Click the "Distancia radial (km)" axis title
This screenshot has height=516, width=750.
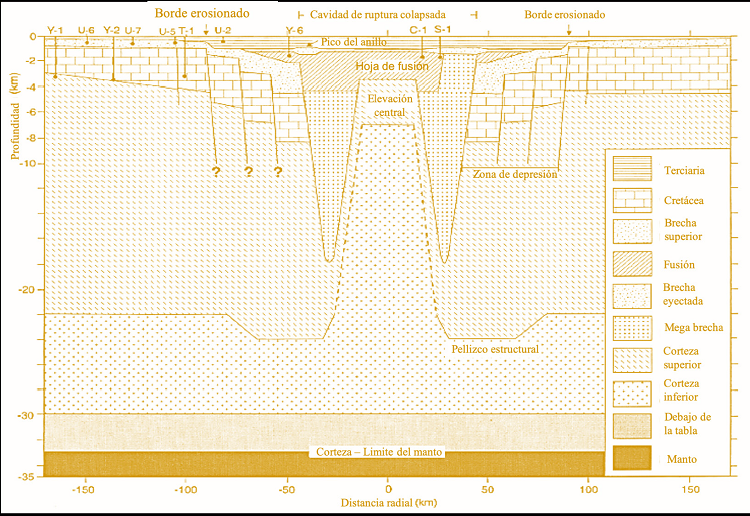tap(386, 502)
